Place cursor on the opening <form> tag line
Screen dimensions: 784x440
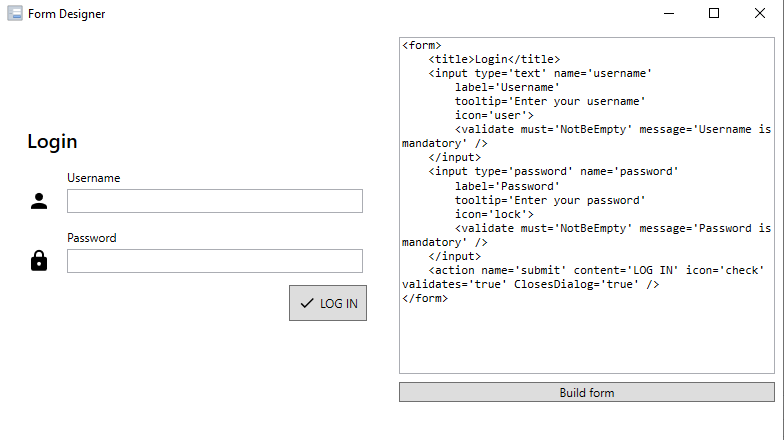pos(422,46)
